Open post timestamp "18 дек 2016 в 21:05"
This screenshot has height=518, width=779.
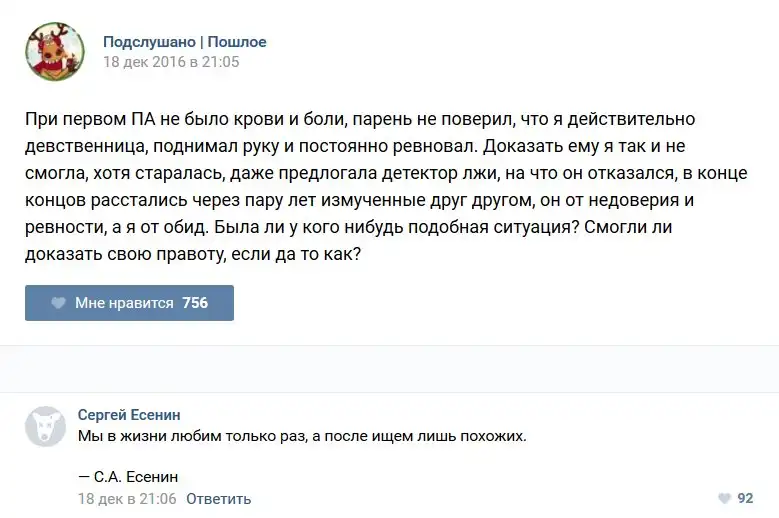coord(171,62)
